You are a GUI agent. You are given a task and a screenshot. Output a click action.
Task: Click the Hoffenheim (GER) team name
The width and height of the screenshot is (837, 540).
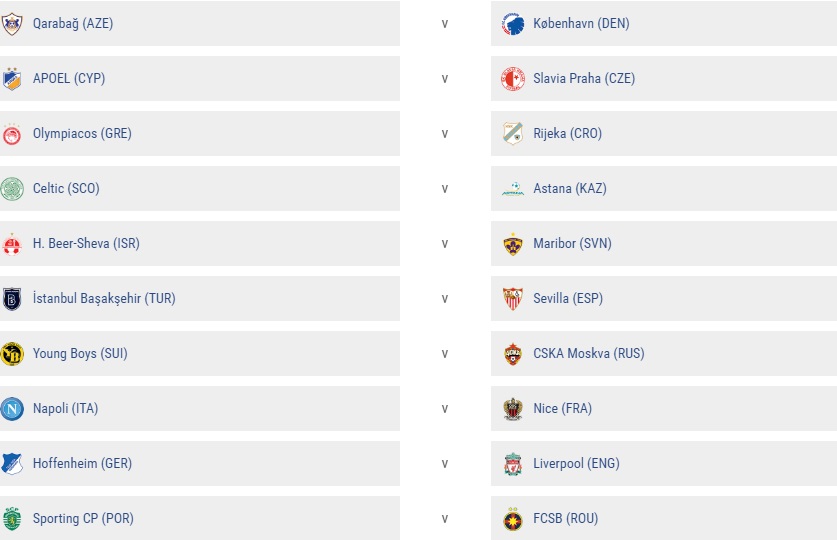(x=82, y=463)
